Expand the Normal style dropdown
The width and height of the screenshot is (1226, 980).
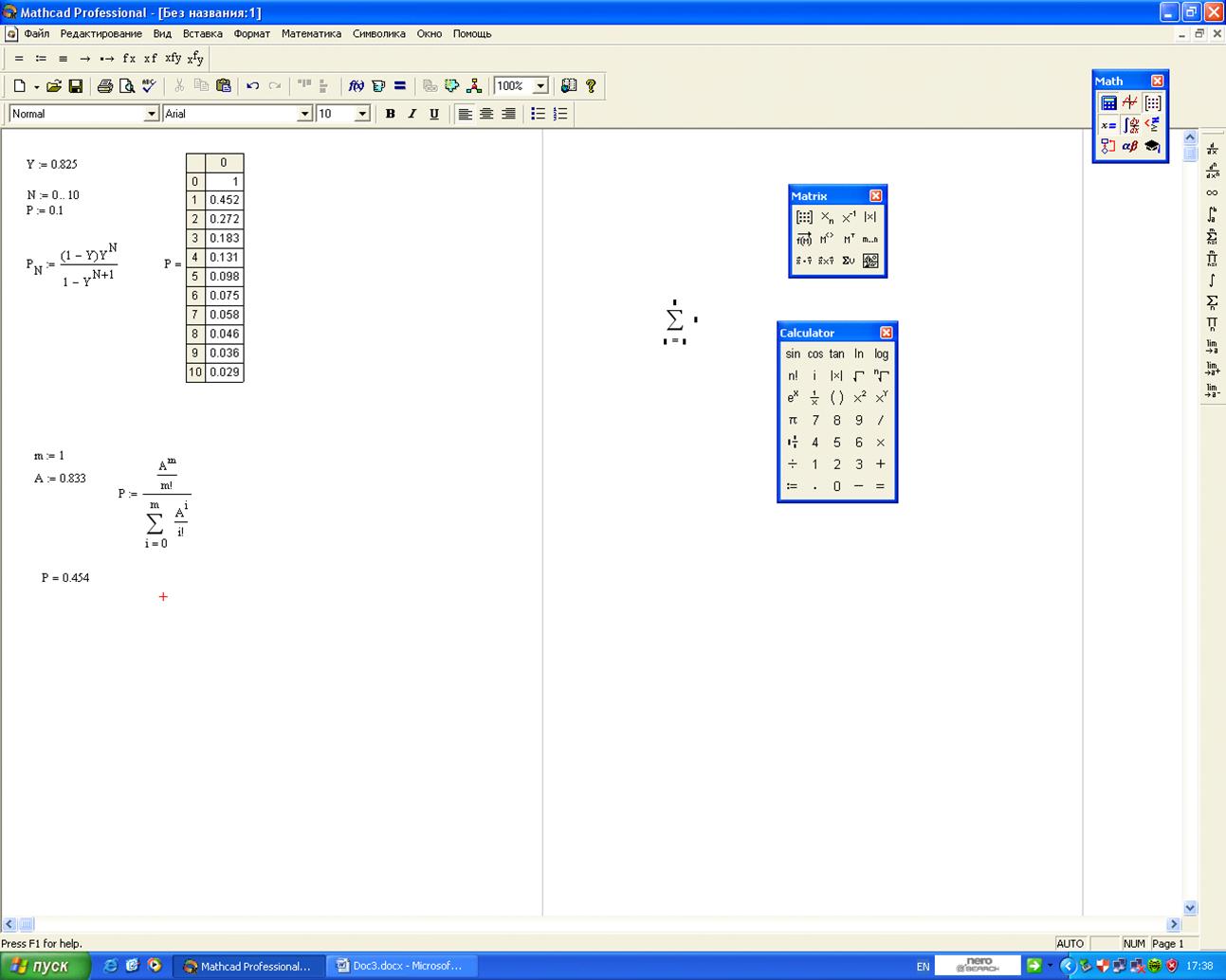click(151, 114)
